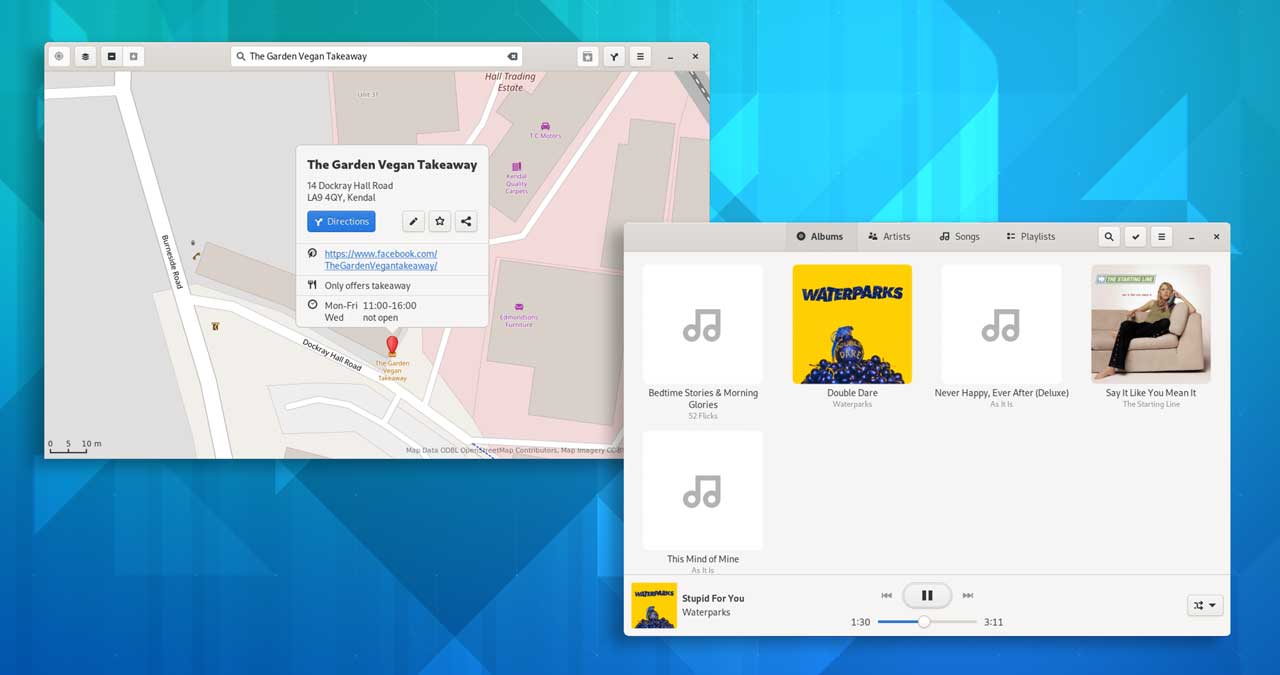Minimize the Music window
1280x675 pixels.
pyautogui.click(x=1191, y=237)
